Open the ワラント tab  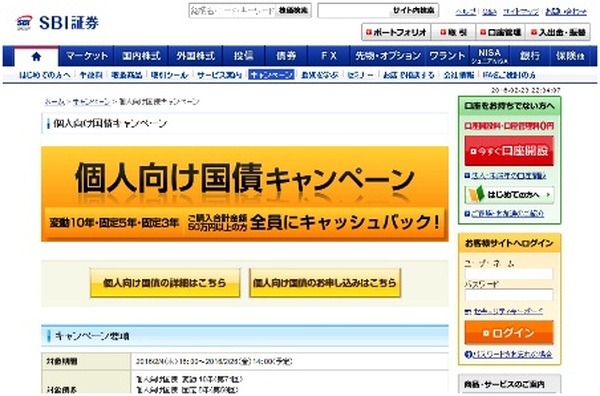[x=447, y=56]
